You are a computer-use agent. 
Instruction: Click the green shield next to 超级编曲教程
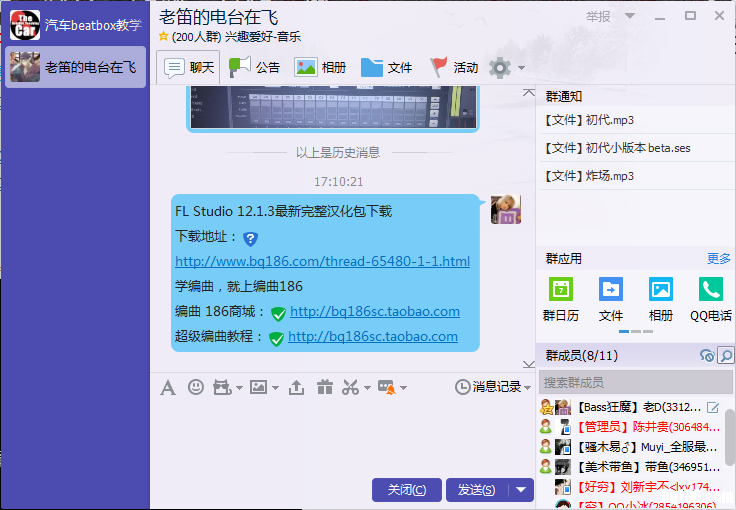(276, 338)
